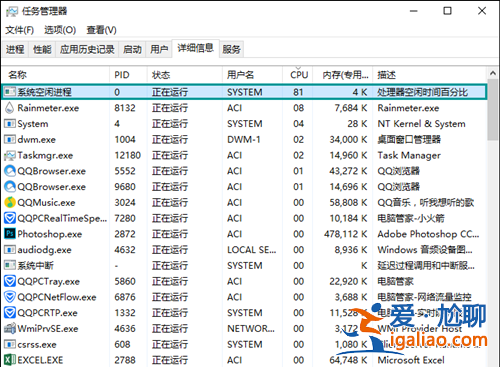This screenshot has width=500, height=367.
Task: Click the 系统中断 process icon
Action: tap(10, 265)
